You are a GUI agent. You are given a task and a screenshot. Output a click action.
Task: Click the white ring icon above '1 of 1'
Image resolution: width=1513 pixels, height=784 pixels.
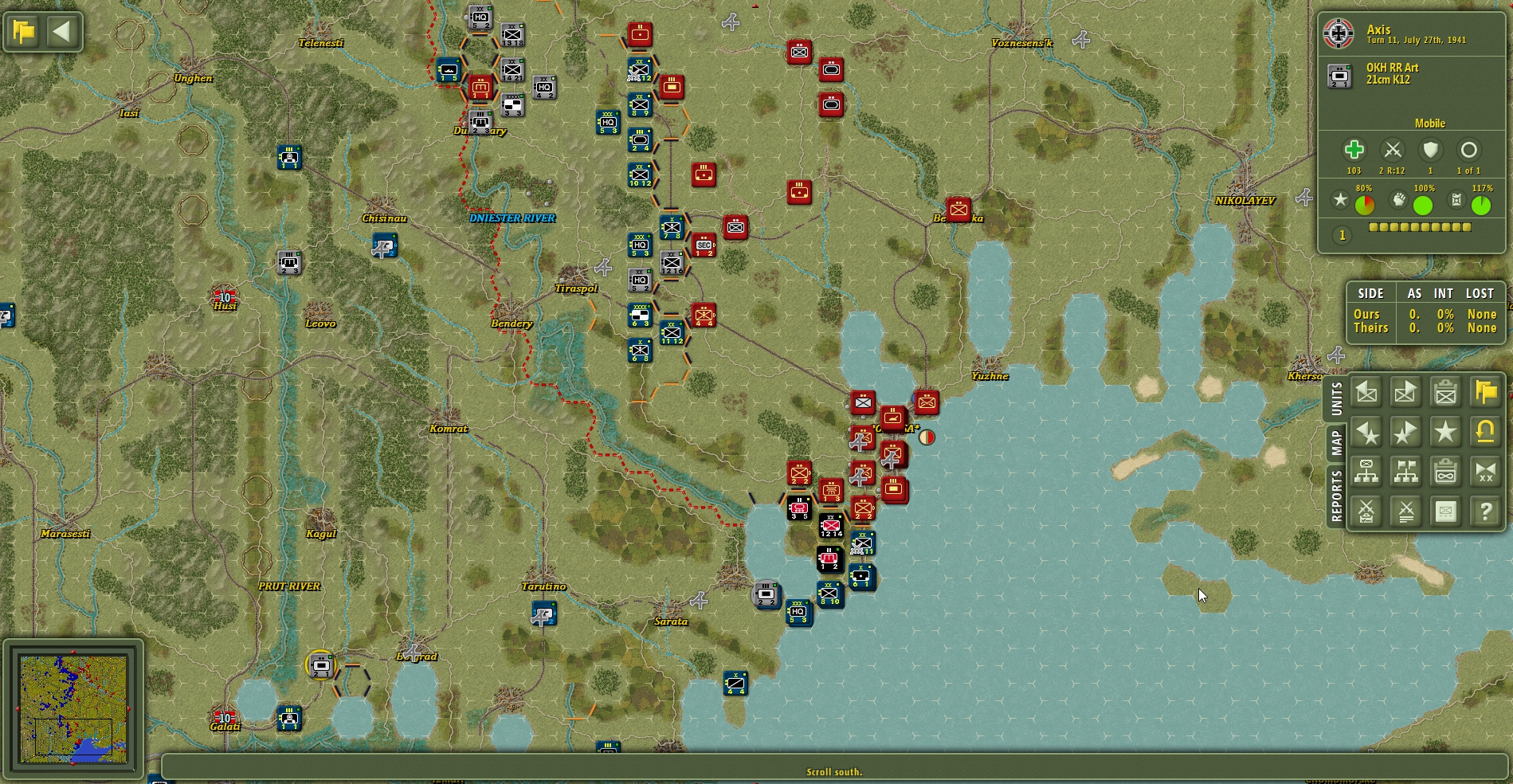coord(1468,150)
